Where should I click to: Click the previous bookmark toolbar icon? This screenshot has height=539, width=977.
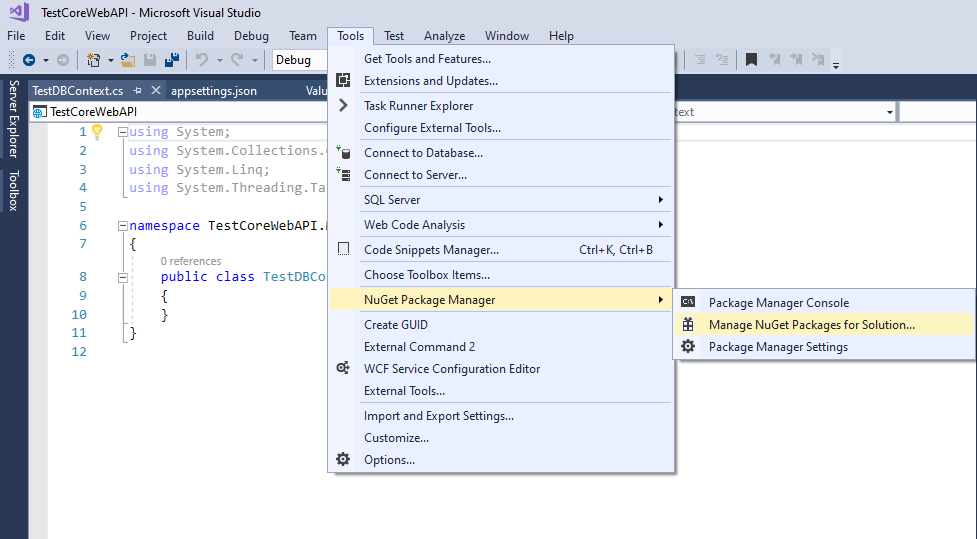(774, 60)
